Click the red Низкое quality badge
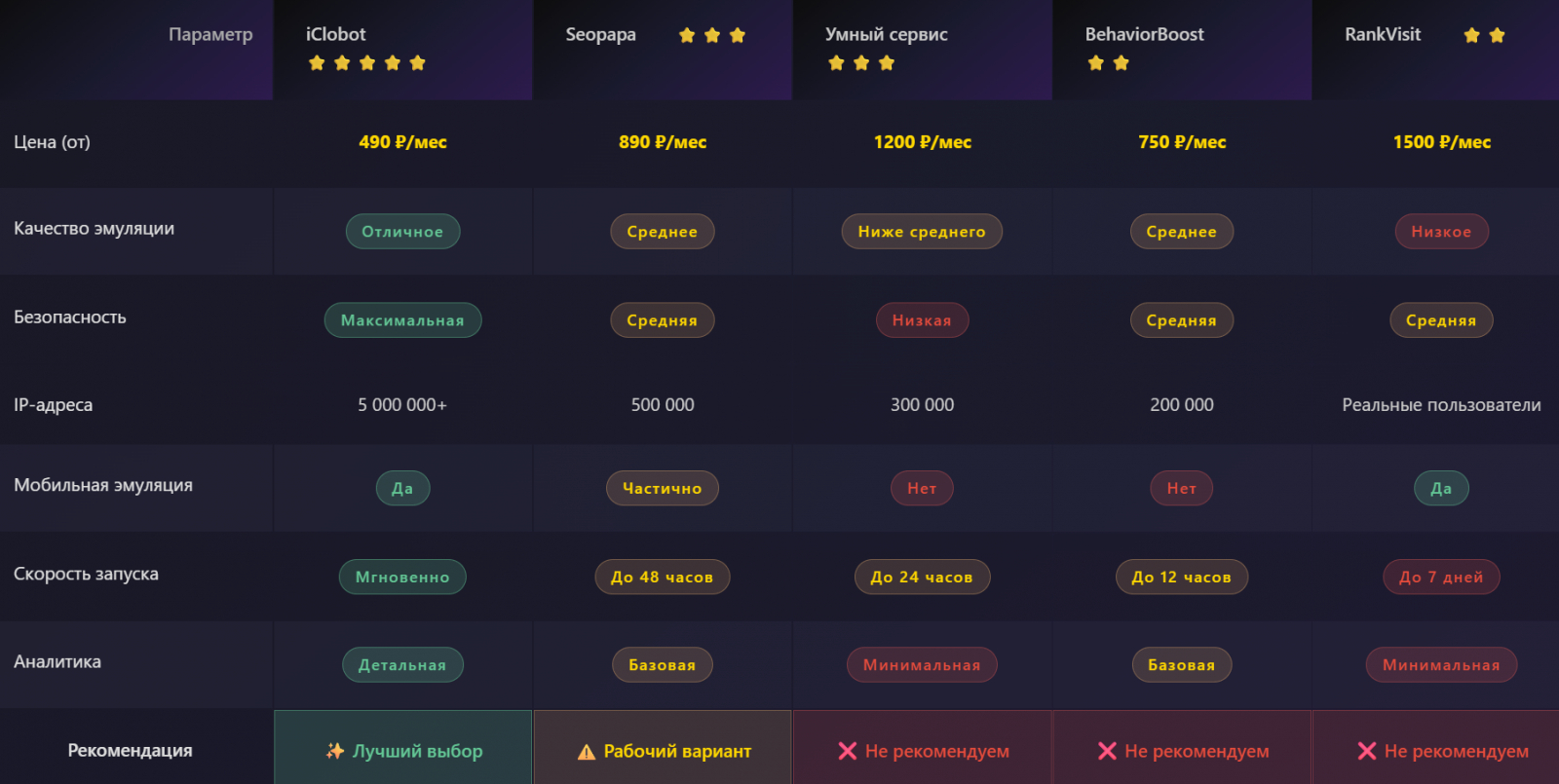Viewport: 1559px width, 784px height. (x=1441, y=232)
